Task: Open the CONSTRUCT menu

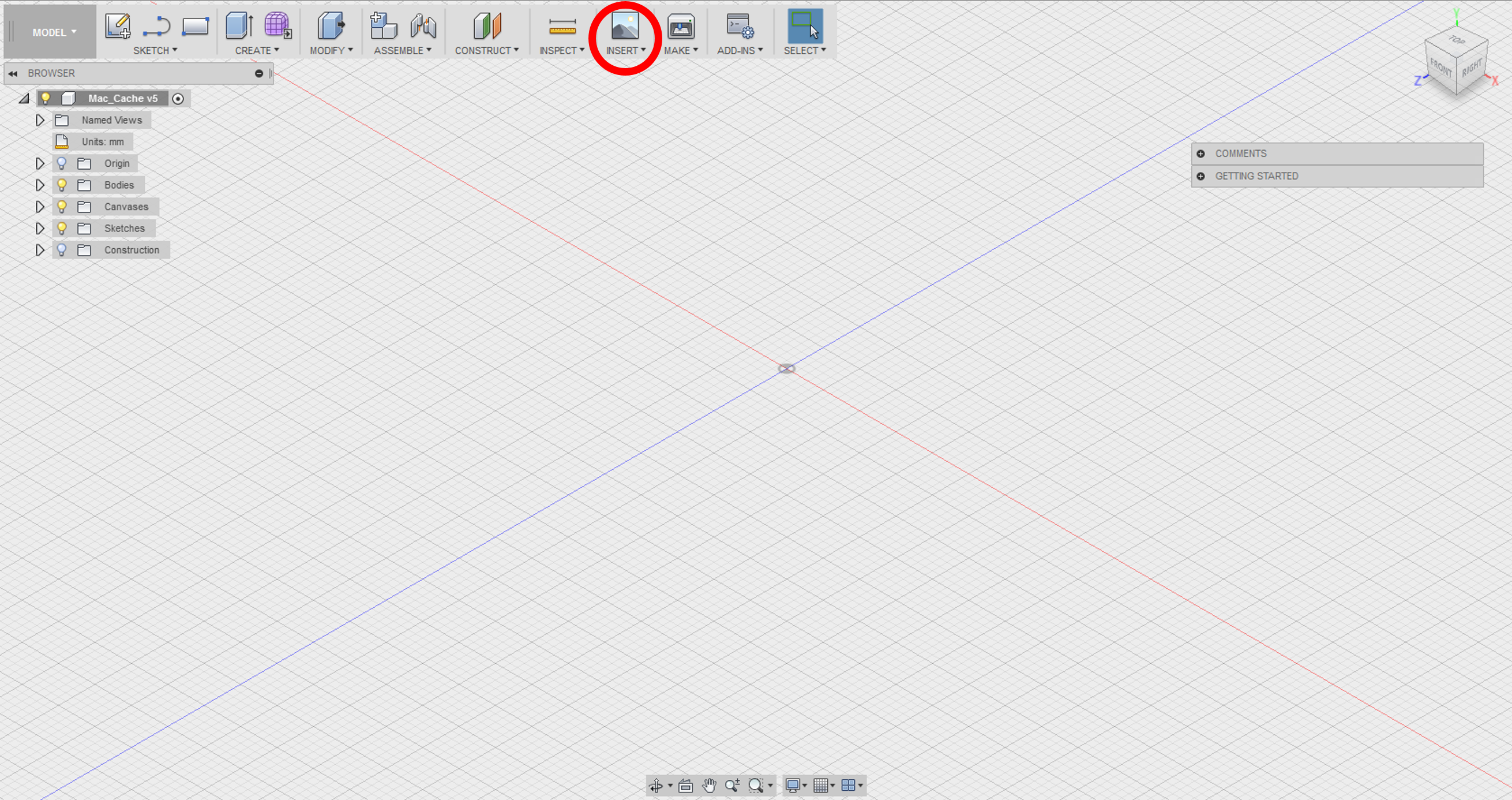Action: pyautogui.click(x=486, y=51)
